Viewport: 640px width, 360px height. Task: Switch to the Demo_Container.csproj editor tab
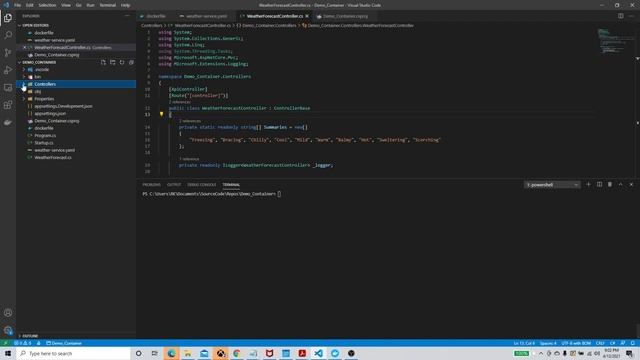(345, 16)
